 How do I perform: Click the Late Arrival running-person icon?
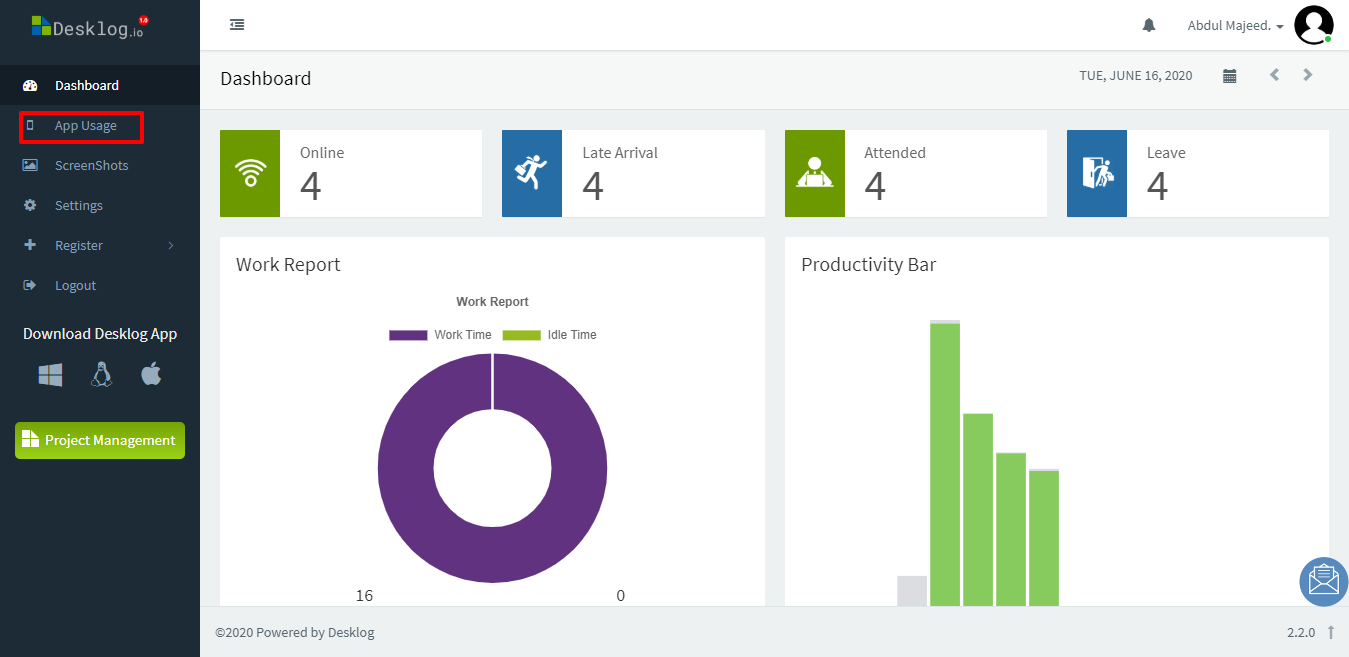click(x=531, y=173)
